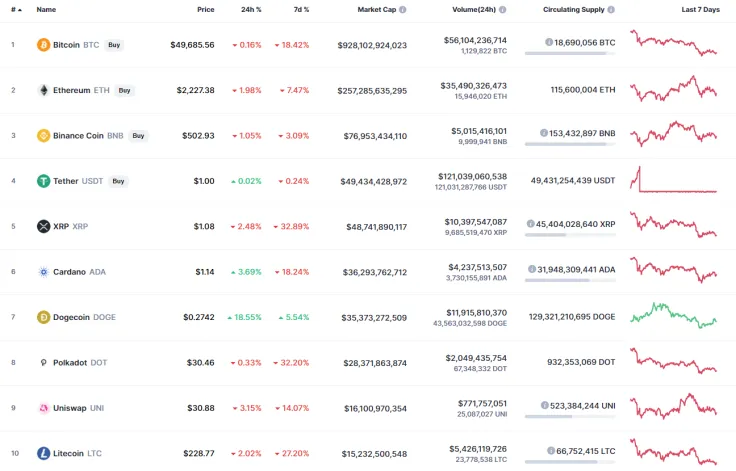Sort by the Price column header
The height and width of the screenshot is (471, 736).
click(205, 9)
